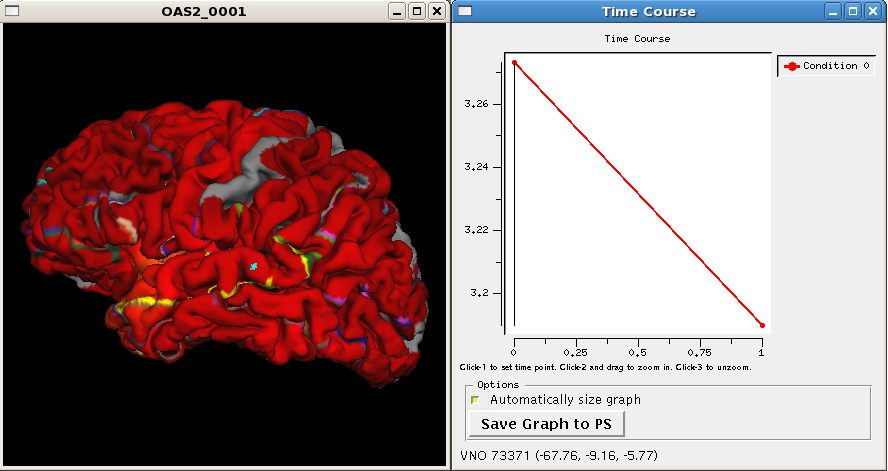Minimize the Time Course window
Screen dimensions: 888x471
[834, 11]
